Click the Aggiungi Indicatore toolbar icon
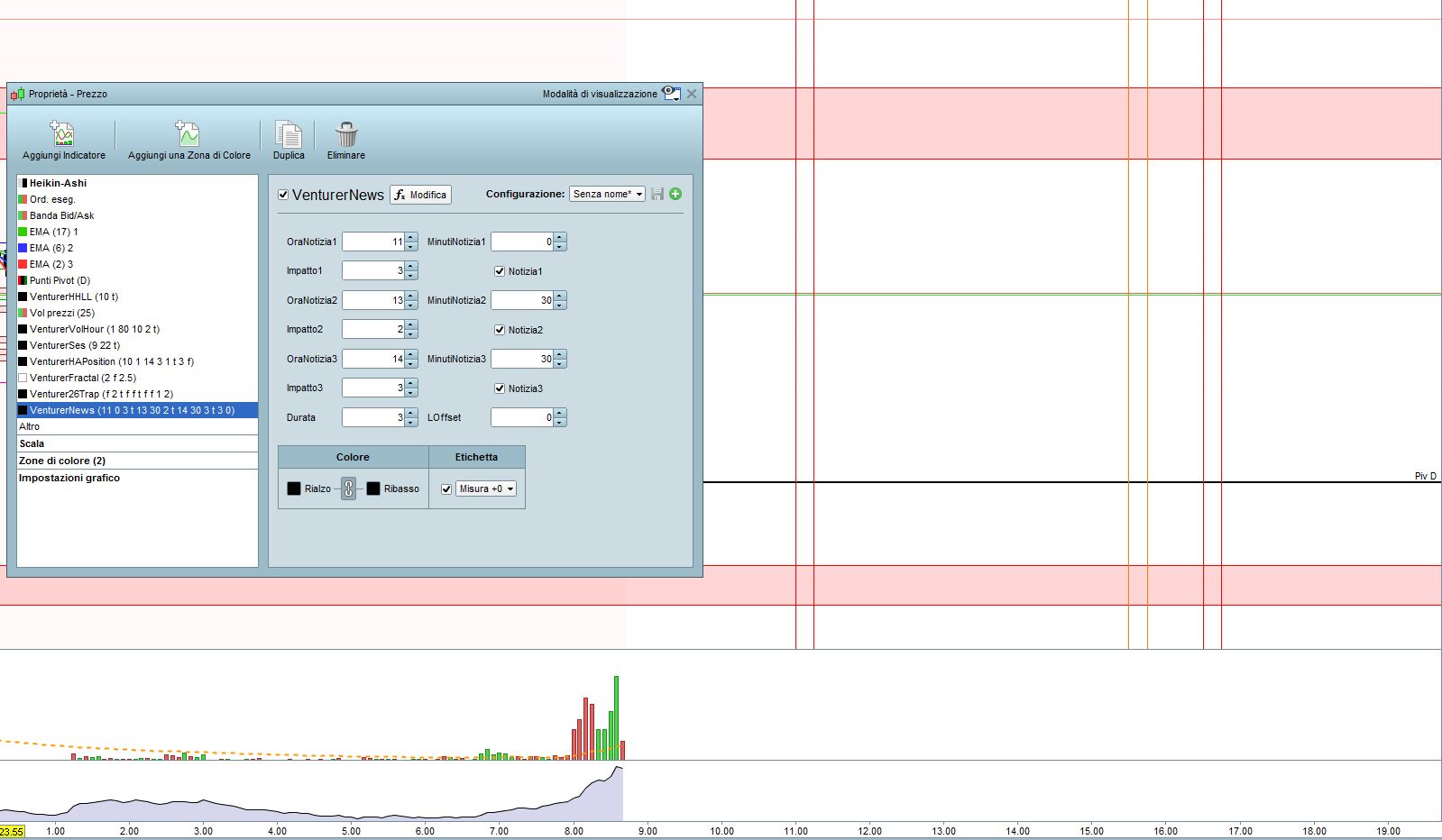This screenshot has width=1442, height=840. [x=63, y=134]
